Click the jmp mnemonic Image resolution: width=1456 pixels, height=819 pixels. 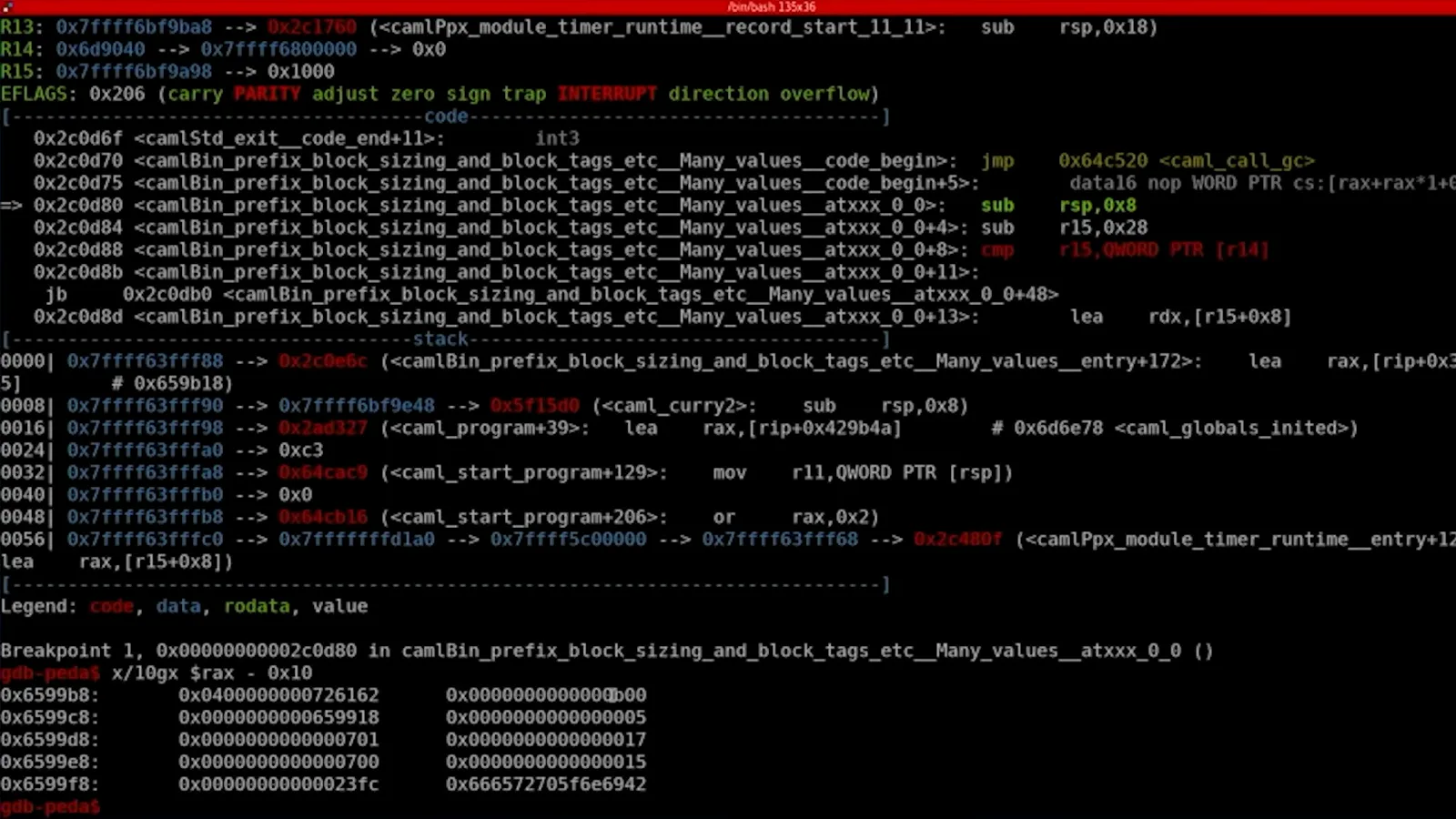coord(997,161)
